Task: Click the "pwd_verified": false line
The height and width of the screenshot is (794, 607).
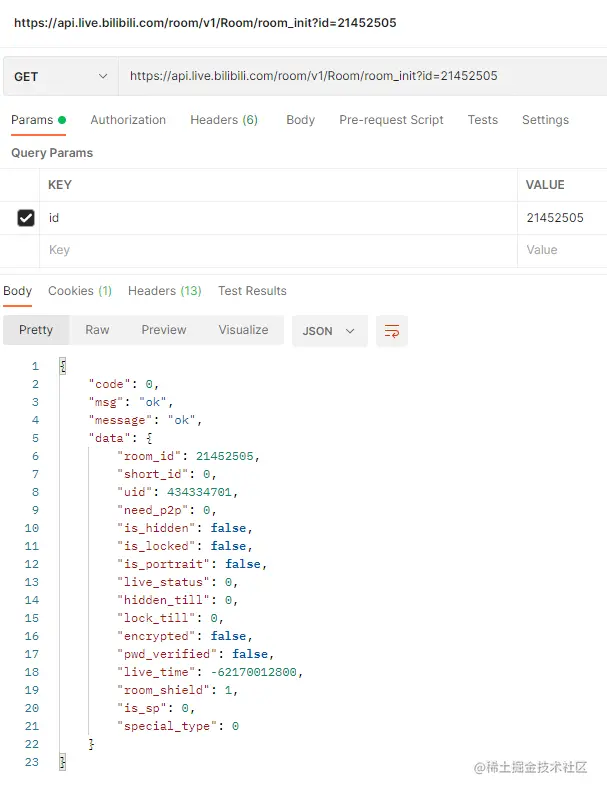Action: pyautogui.click(x=195, y=654)
